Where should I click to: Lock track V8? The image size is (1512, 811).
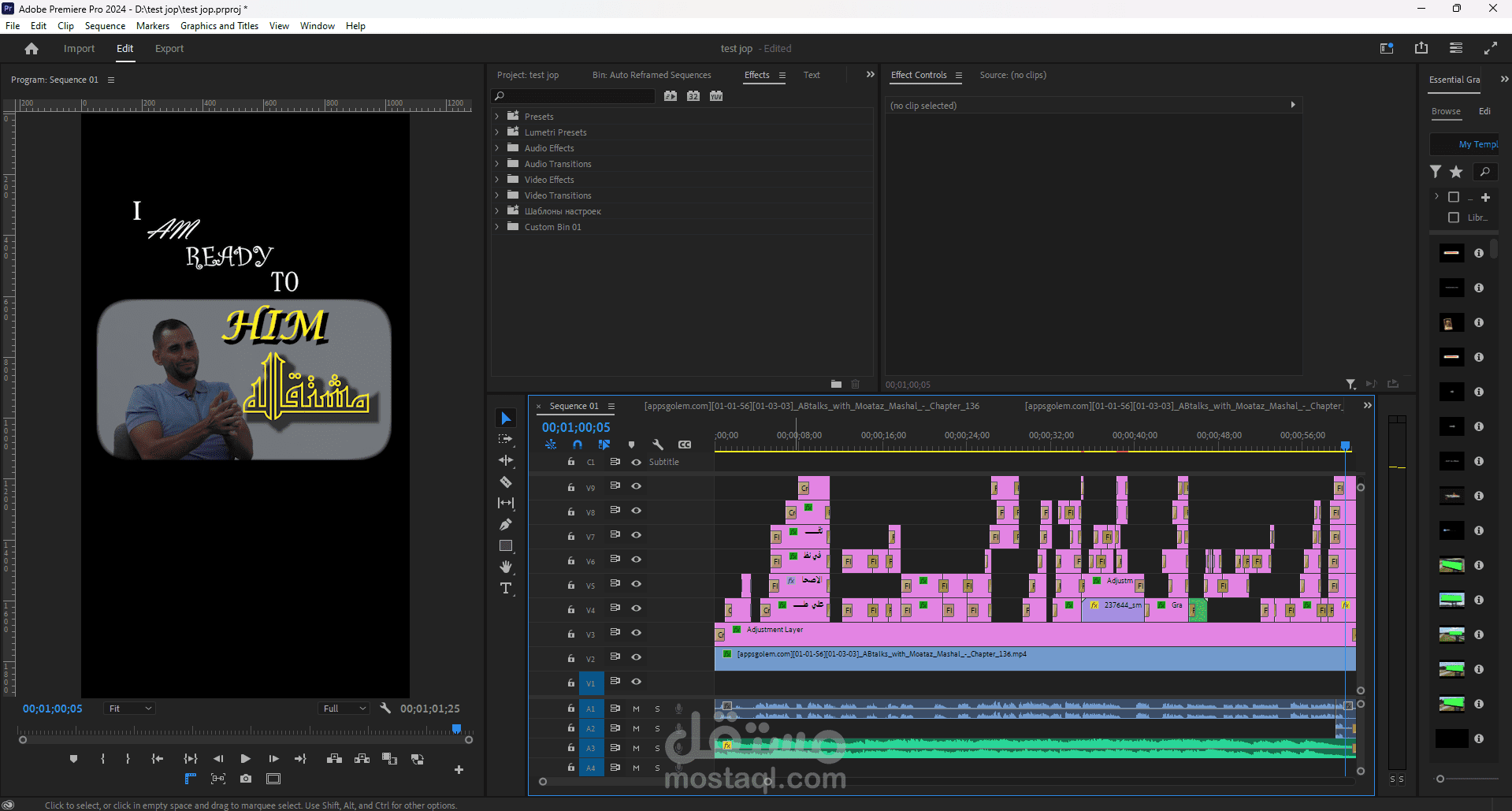(571, 512)
